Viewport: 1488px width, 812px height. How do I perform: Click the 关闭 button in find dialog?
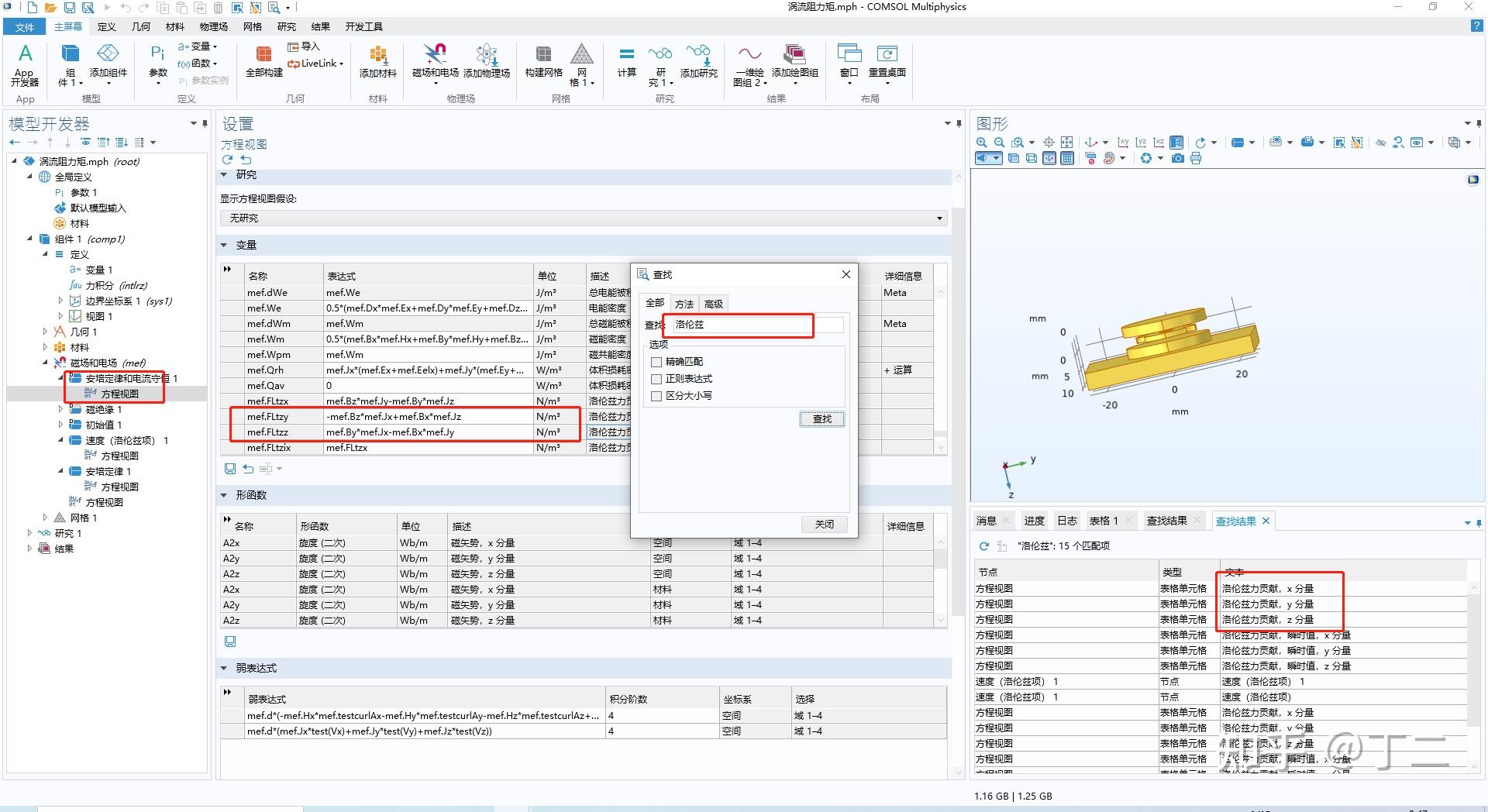click(x=824, y=525)
